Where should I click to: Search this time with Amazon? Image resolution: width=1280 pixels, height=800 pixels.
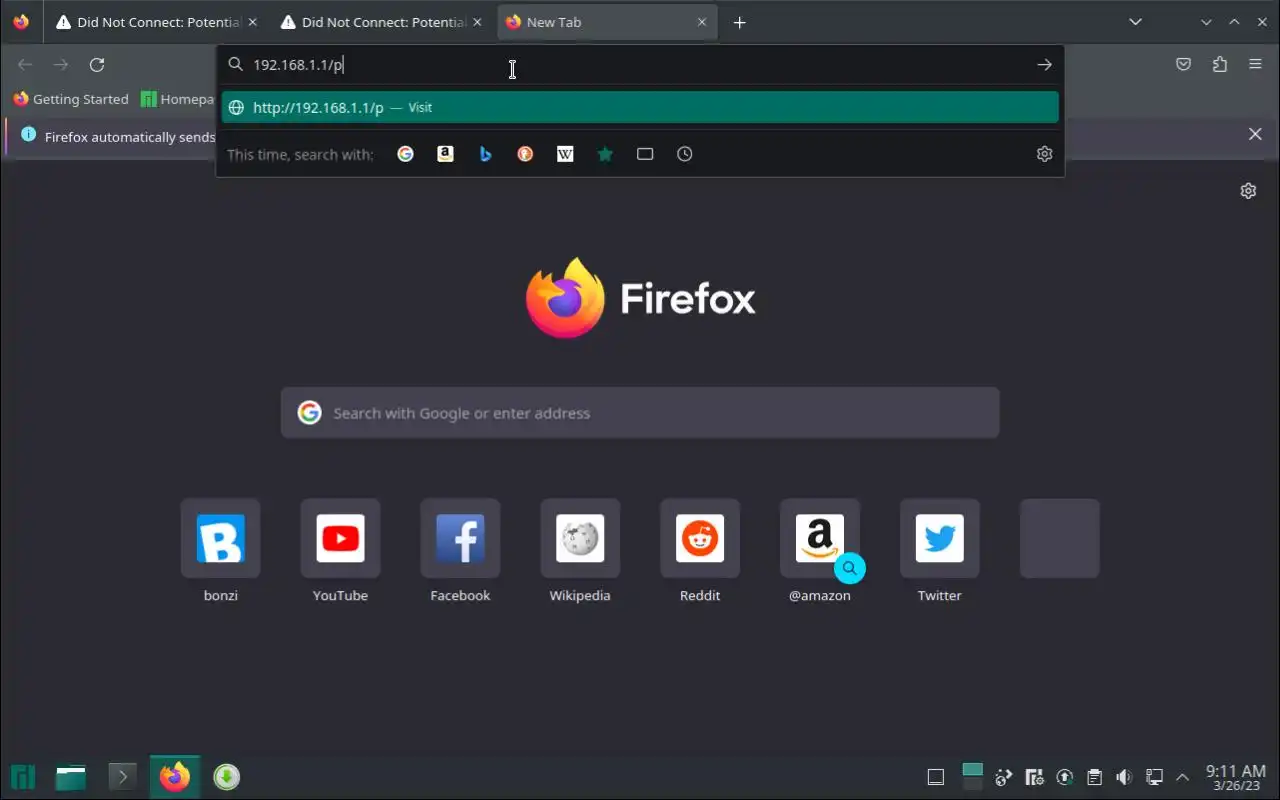click(x=445, y=154)
